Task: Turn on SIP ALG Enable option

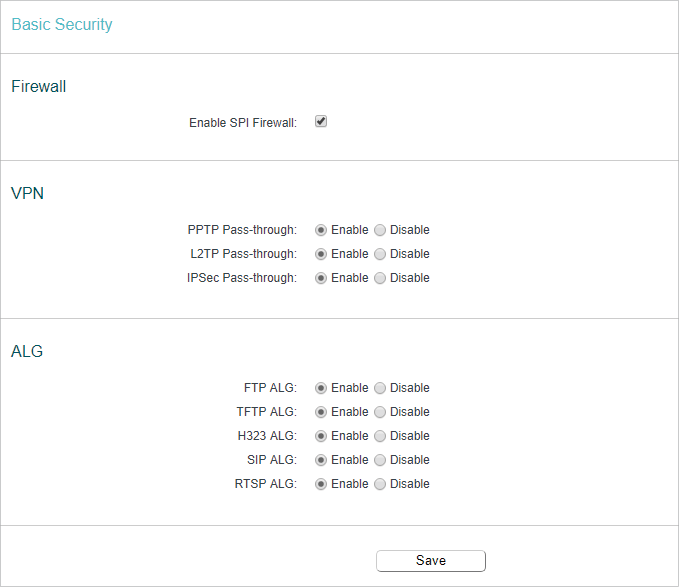Action: tap(321, 460)
